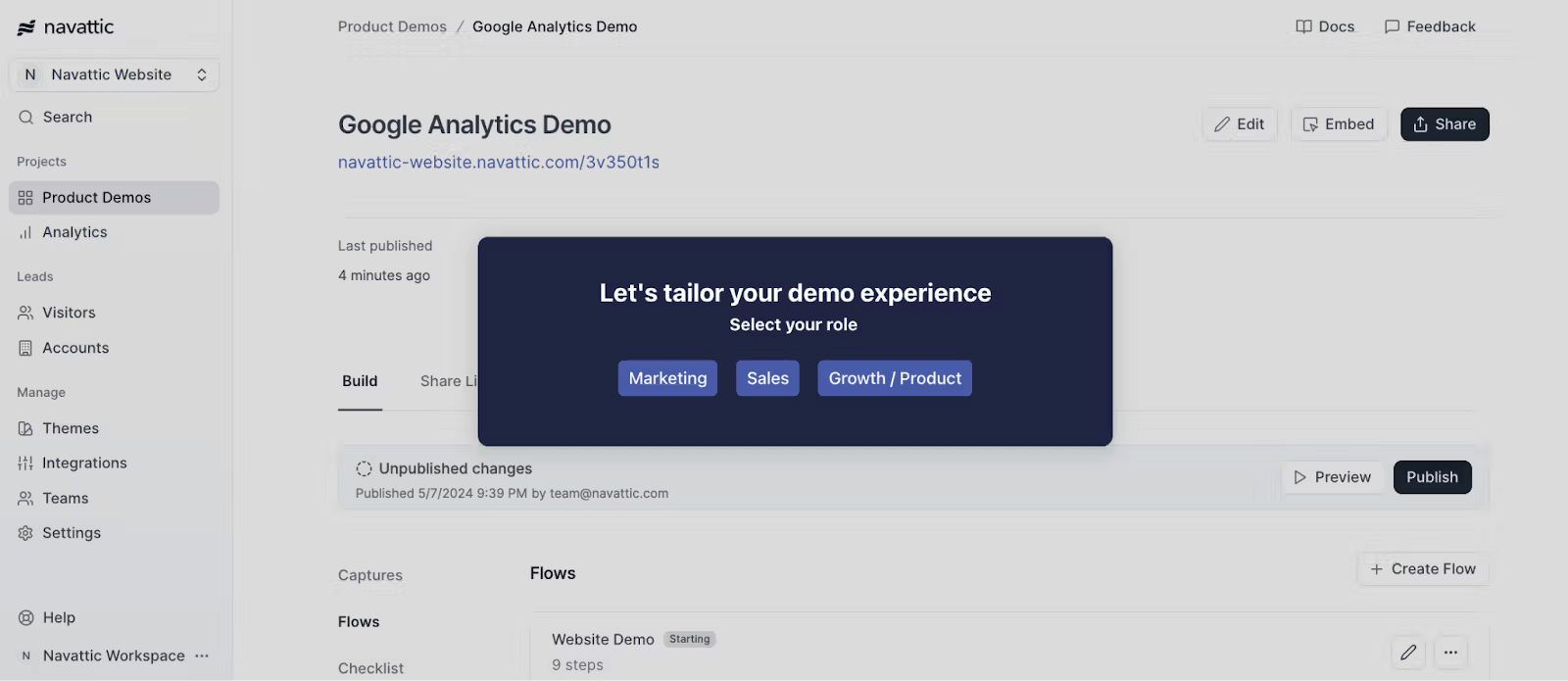Click Product Demos breadcrumb link
Viewport: 1568px width, 681px height.
[392, 26]
